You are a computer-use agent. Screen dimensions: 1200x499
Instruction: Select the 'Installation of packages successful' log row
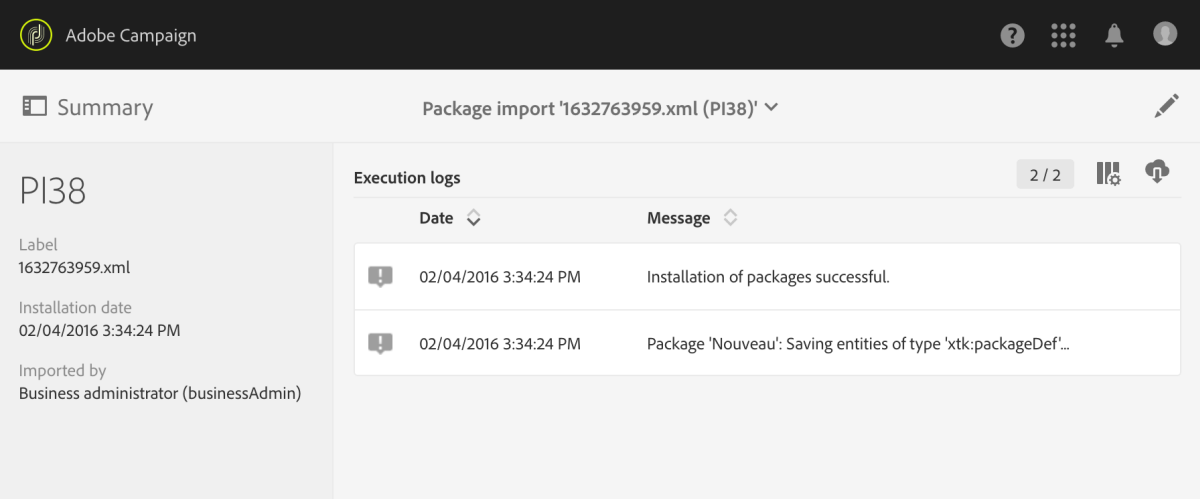(x=767, y=277)
